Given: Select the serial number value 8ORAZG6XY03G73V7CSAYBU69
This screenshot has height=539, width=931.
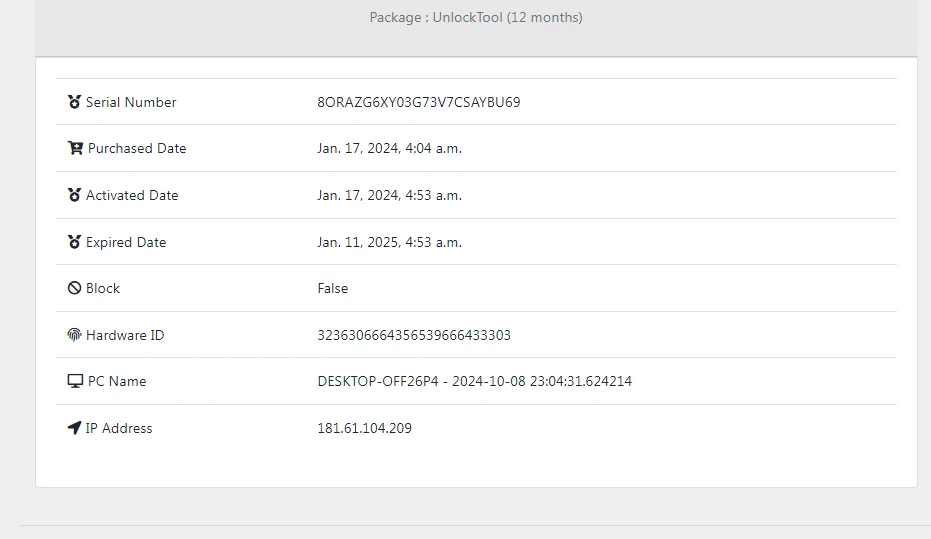Looking at the screenshot, I should [x=419, y=102].
